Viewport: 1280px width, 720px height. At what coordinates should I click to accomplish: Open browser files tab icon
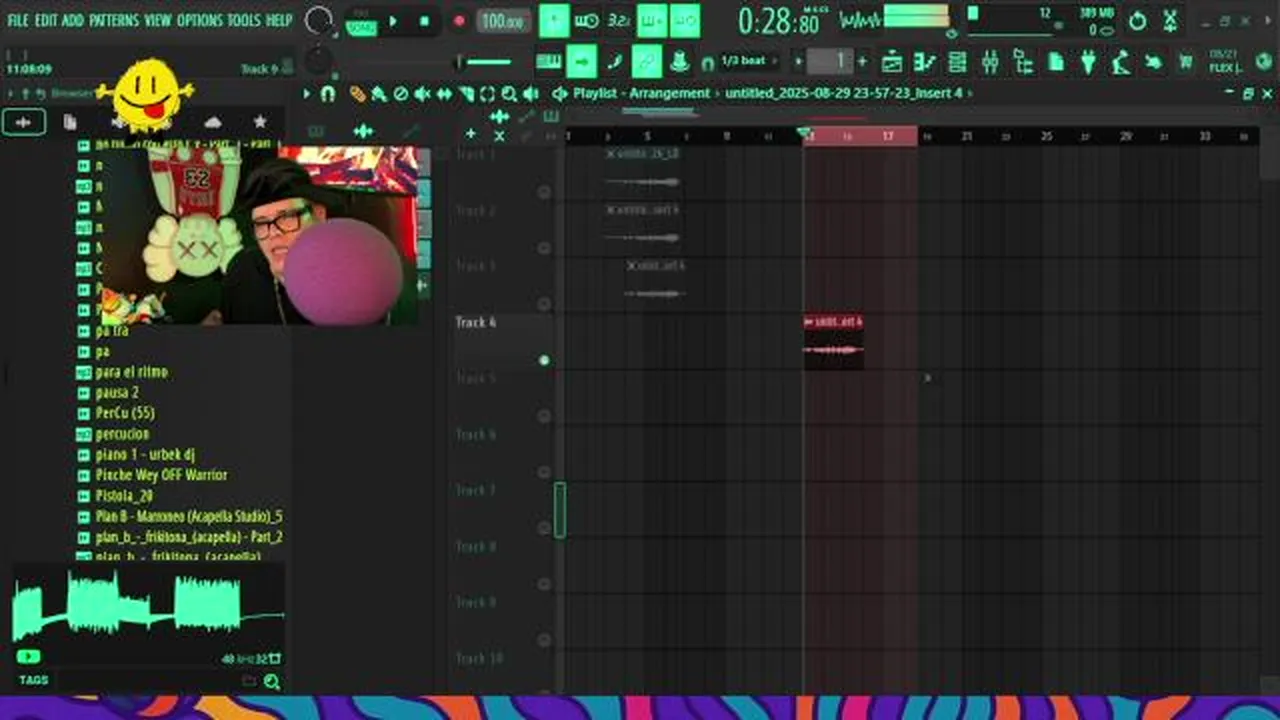pos(70,122)
